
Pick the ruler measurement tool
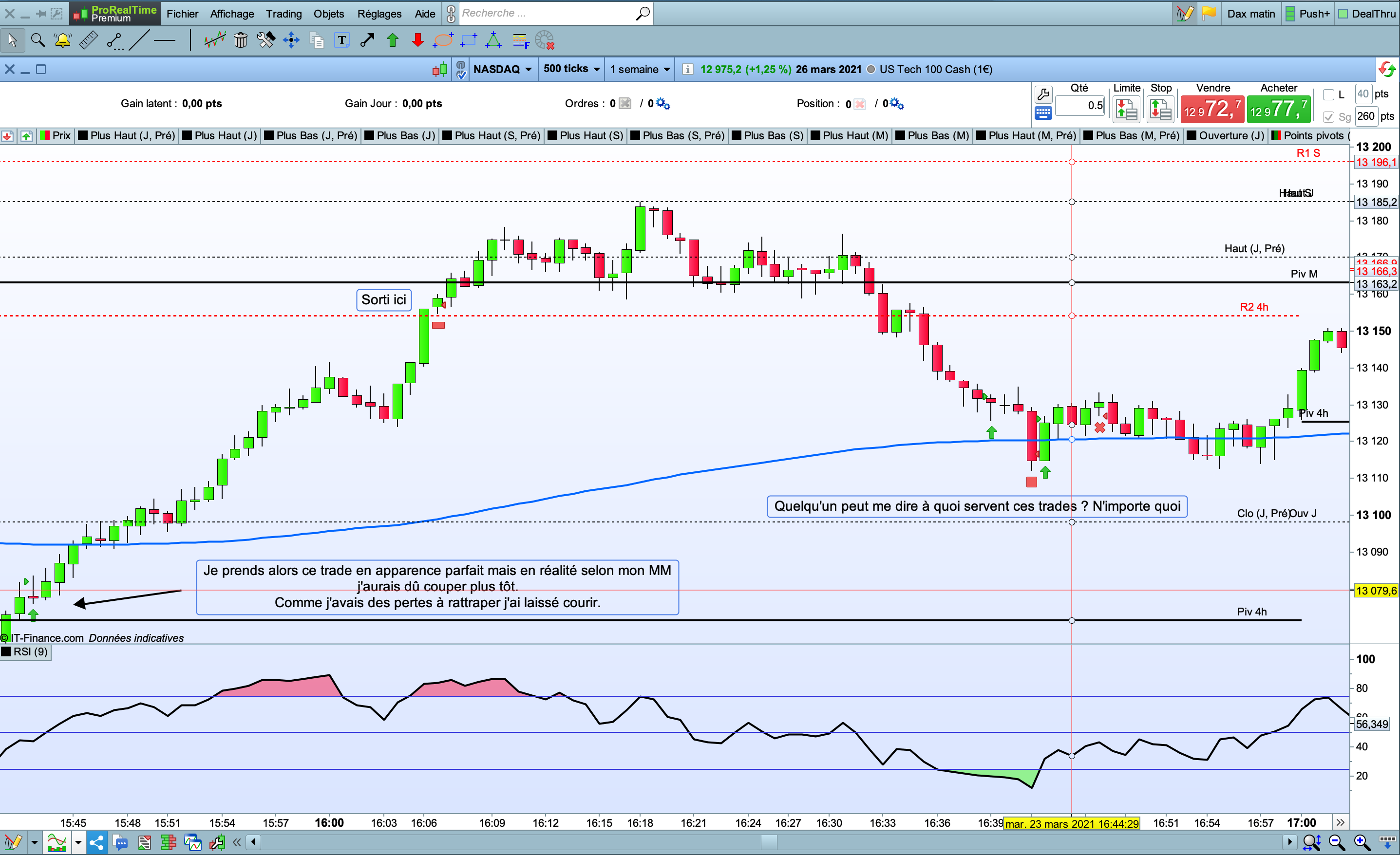click(88, 40)
